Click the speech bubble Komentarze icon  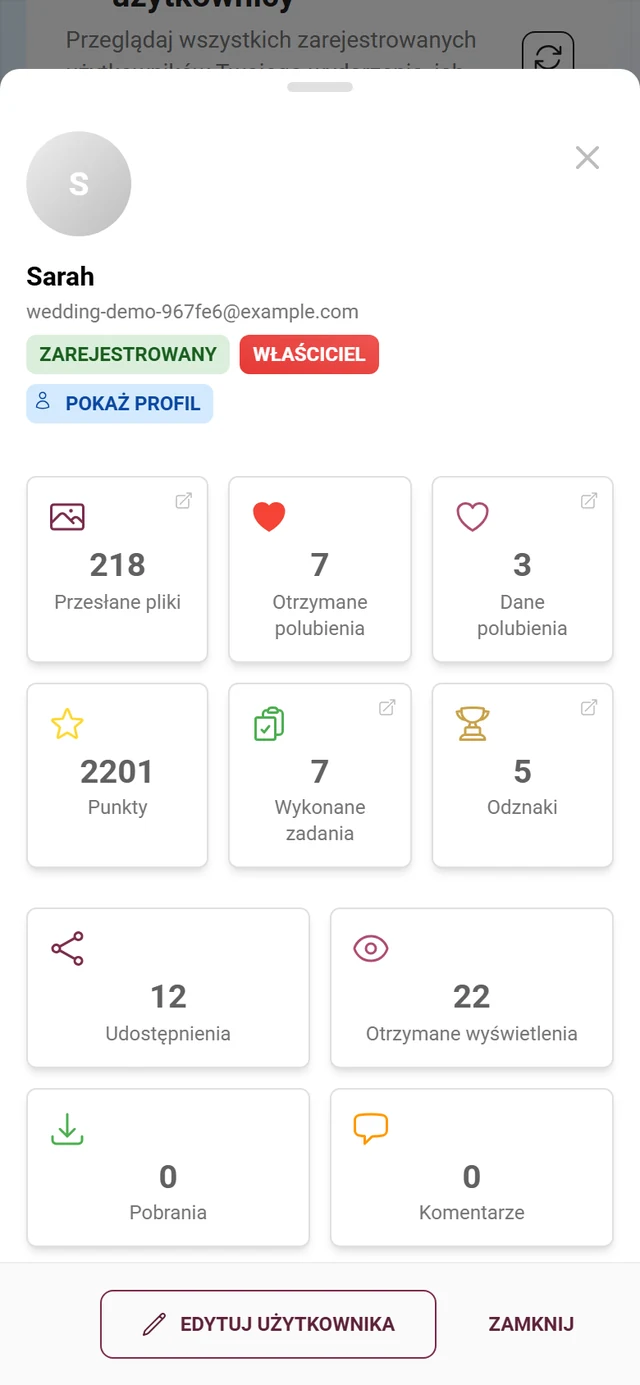pos(371,1129)
